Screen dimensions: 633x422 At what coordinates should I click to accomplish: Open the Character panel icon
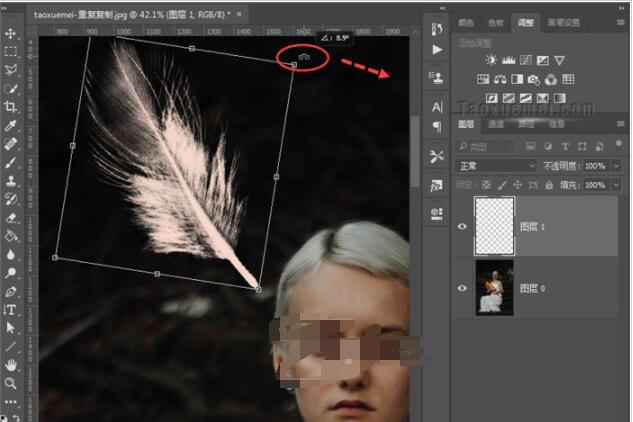437,107
